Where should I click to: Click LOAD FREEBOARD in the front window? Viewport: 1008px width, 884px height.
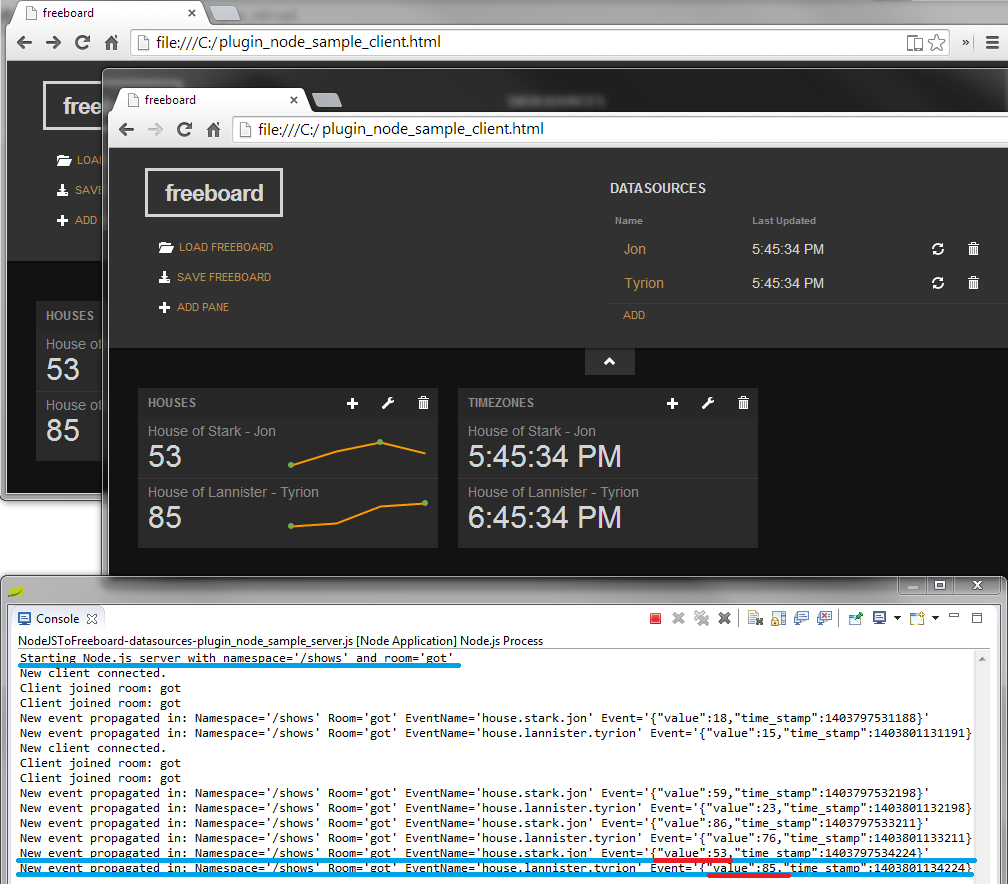point(216,248)
